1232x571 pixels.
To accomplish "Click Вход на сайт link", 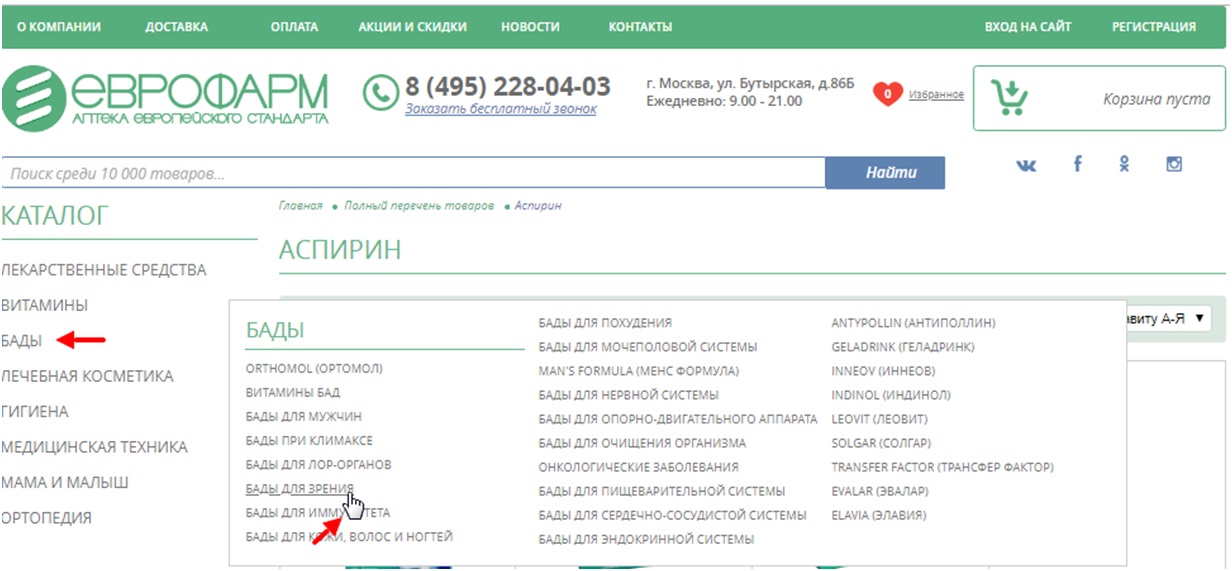I will [x=1028, y=27].
